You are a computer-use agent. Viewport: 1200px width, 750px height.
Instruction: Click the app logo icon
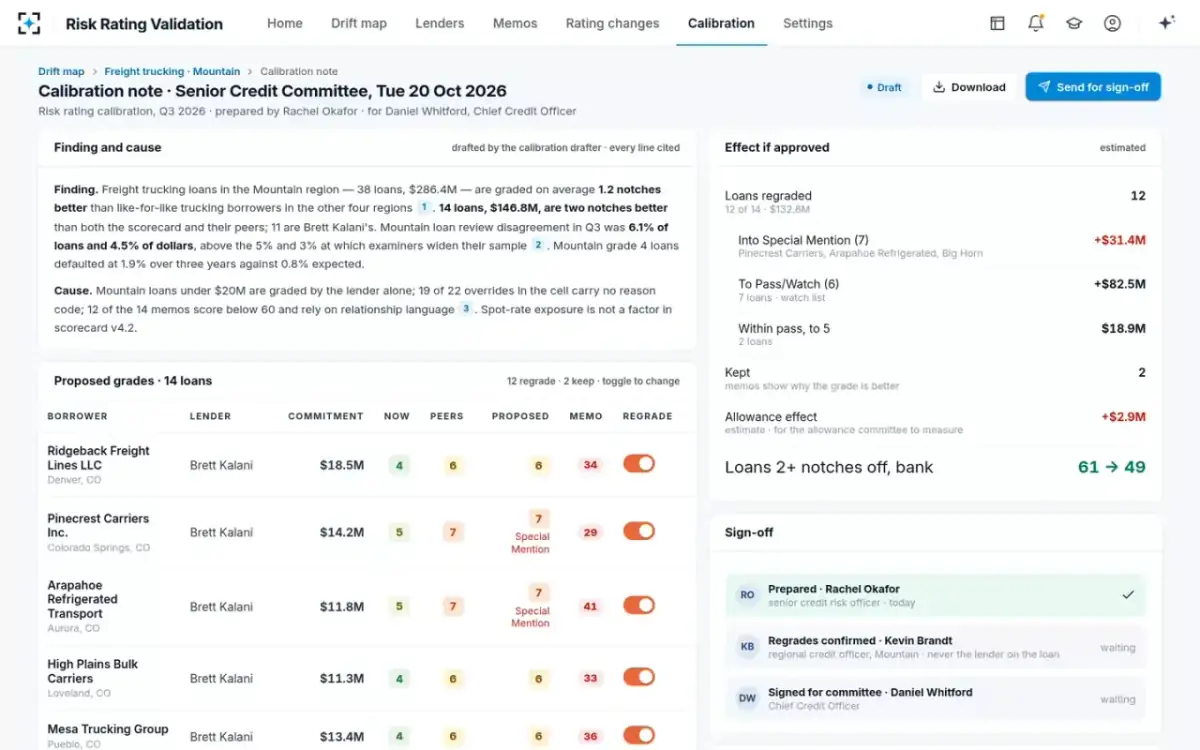[30, 23]
